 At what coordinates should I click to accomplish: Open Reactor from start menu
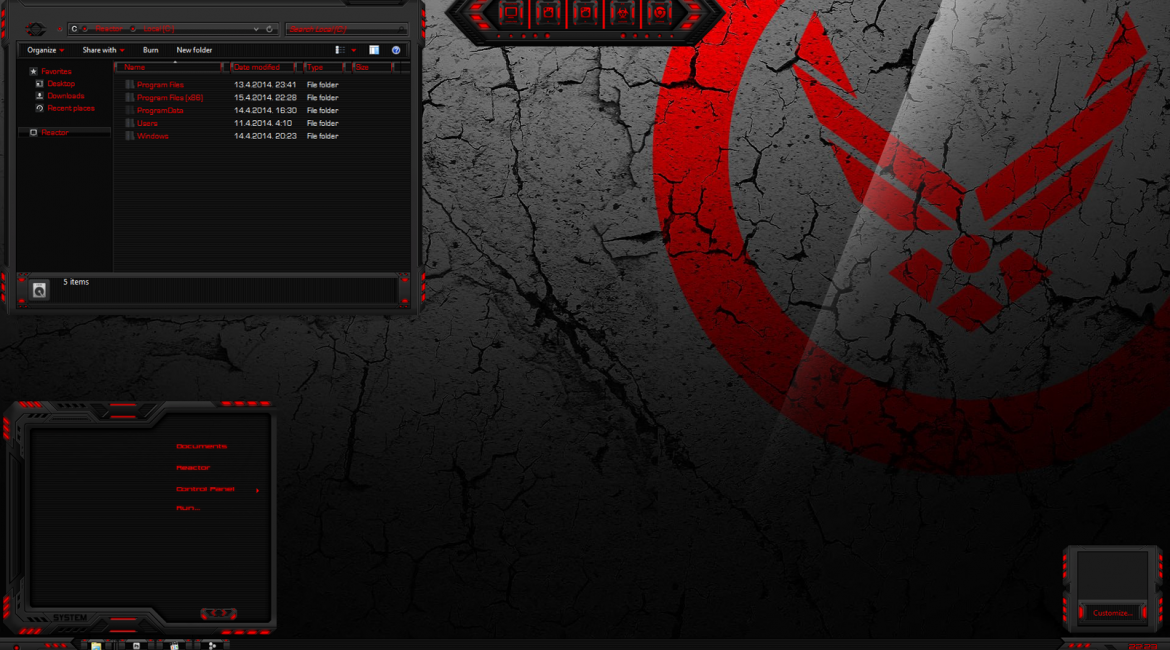coord(193,467)
